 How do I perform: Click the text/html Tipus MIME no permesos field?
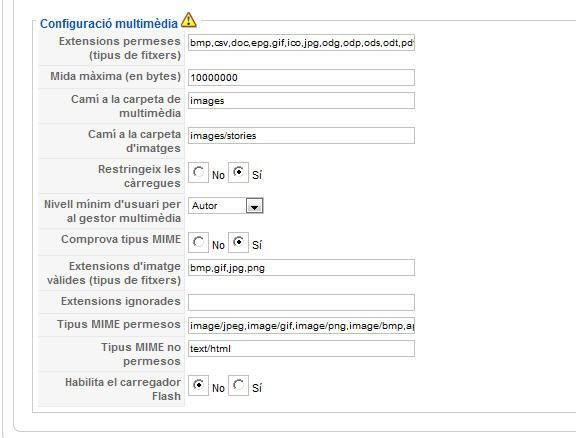(301, 348)
